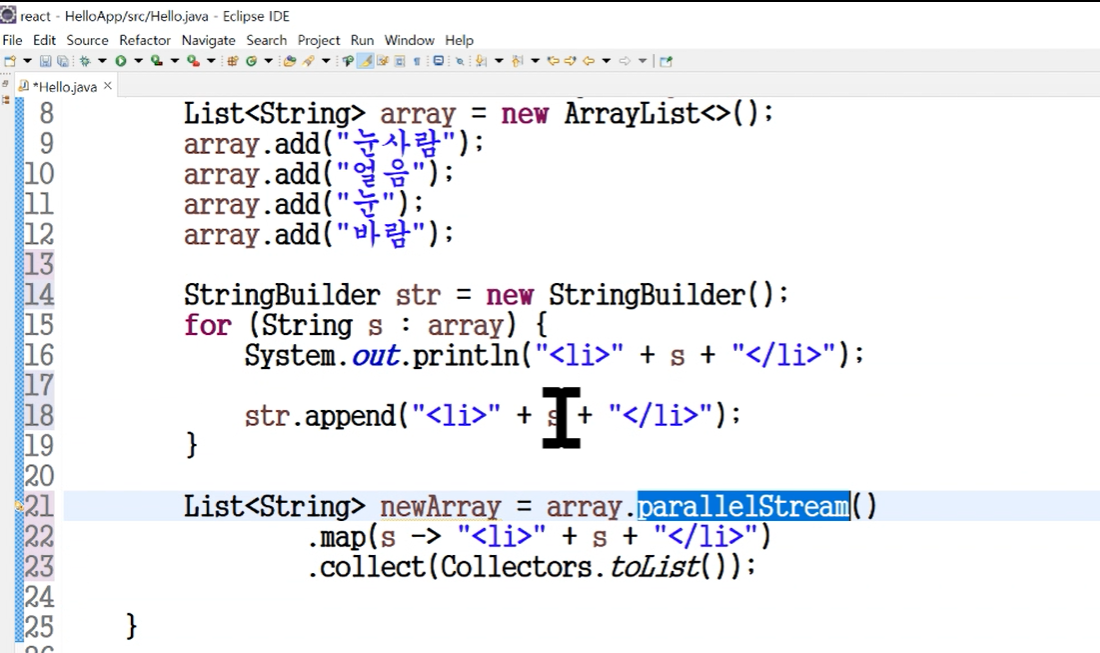Click the "눈사람" string literal
Screen dimensions: 1100x653
pos(396,144)
